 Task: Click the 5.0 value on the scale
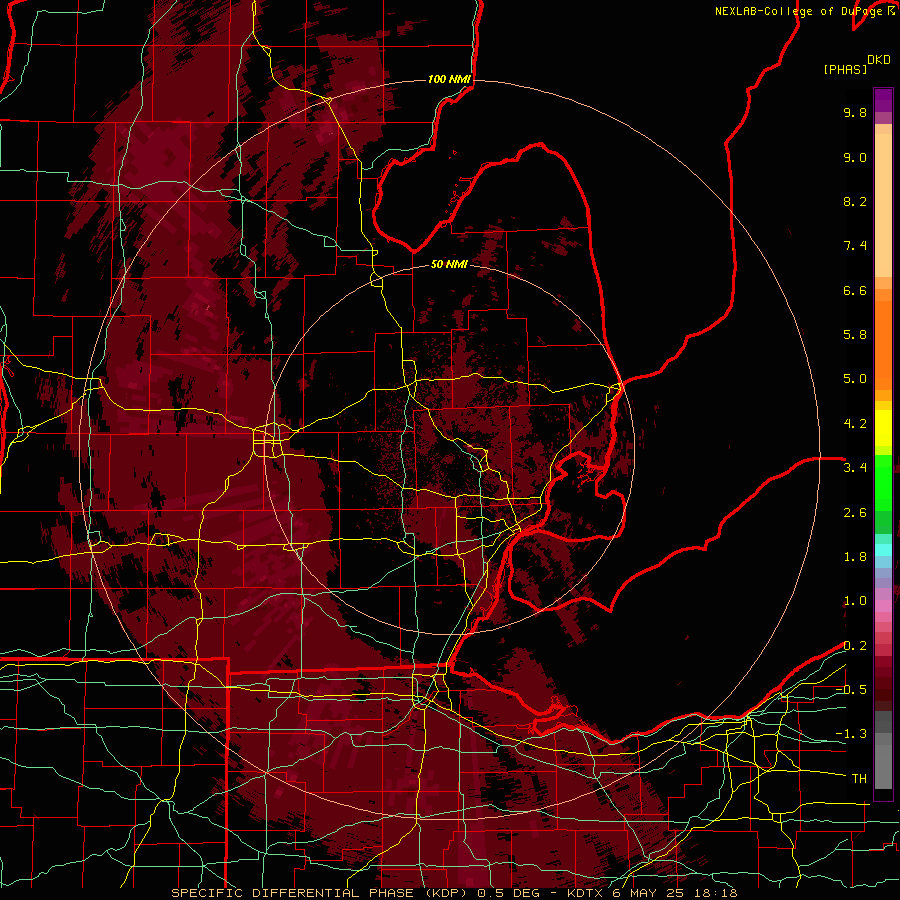pyautogui.click(x=855, y=379)
